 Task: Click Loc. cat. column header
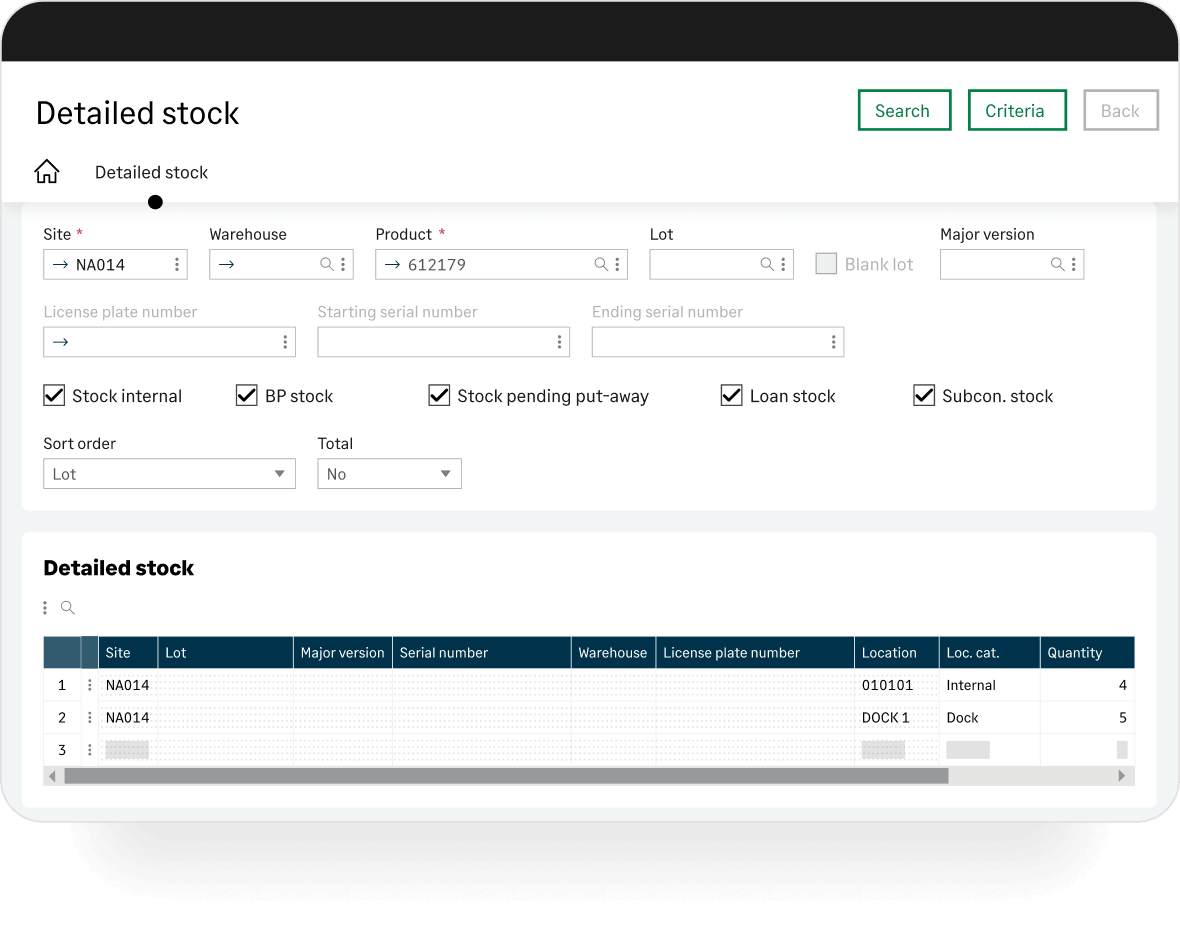coord(990,653)
